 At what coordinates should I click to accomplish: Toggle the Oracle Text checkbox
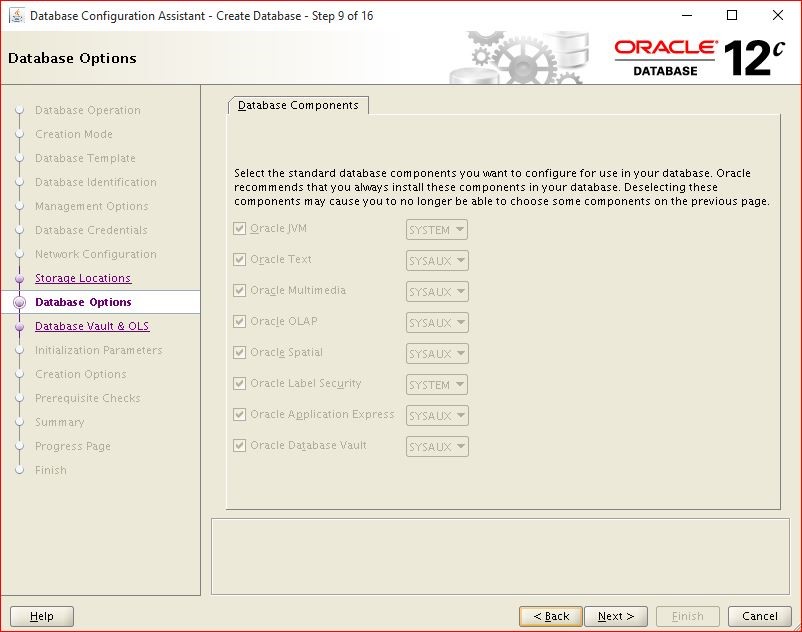coord(239,260)
